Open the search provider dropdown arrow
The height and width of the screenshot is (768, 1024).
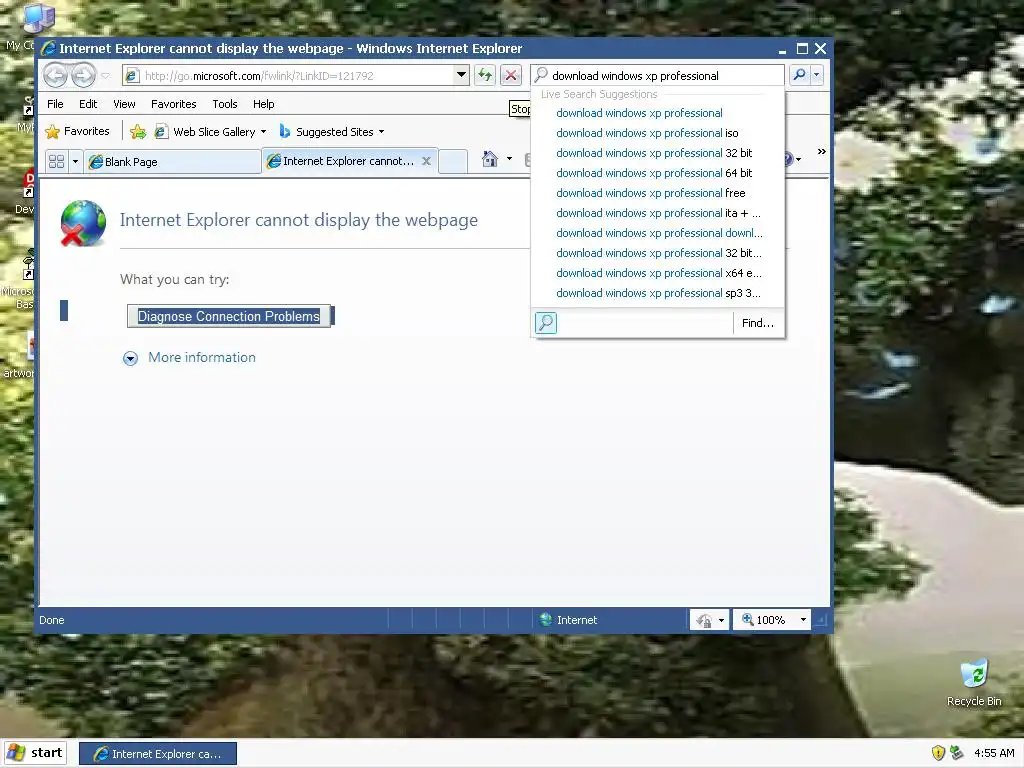tap(816, 75)
